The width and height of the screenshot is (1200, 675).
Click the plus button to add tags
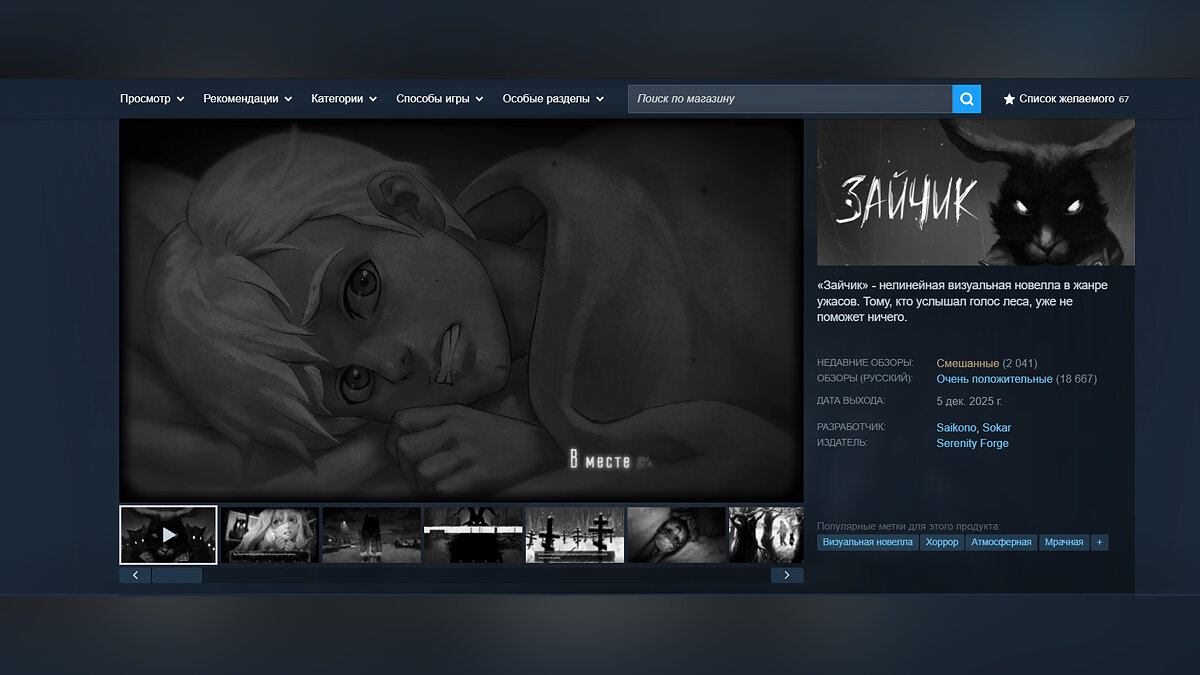[x=1100, y=542]
